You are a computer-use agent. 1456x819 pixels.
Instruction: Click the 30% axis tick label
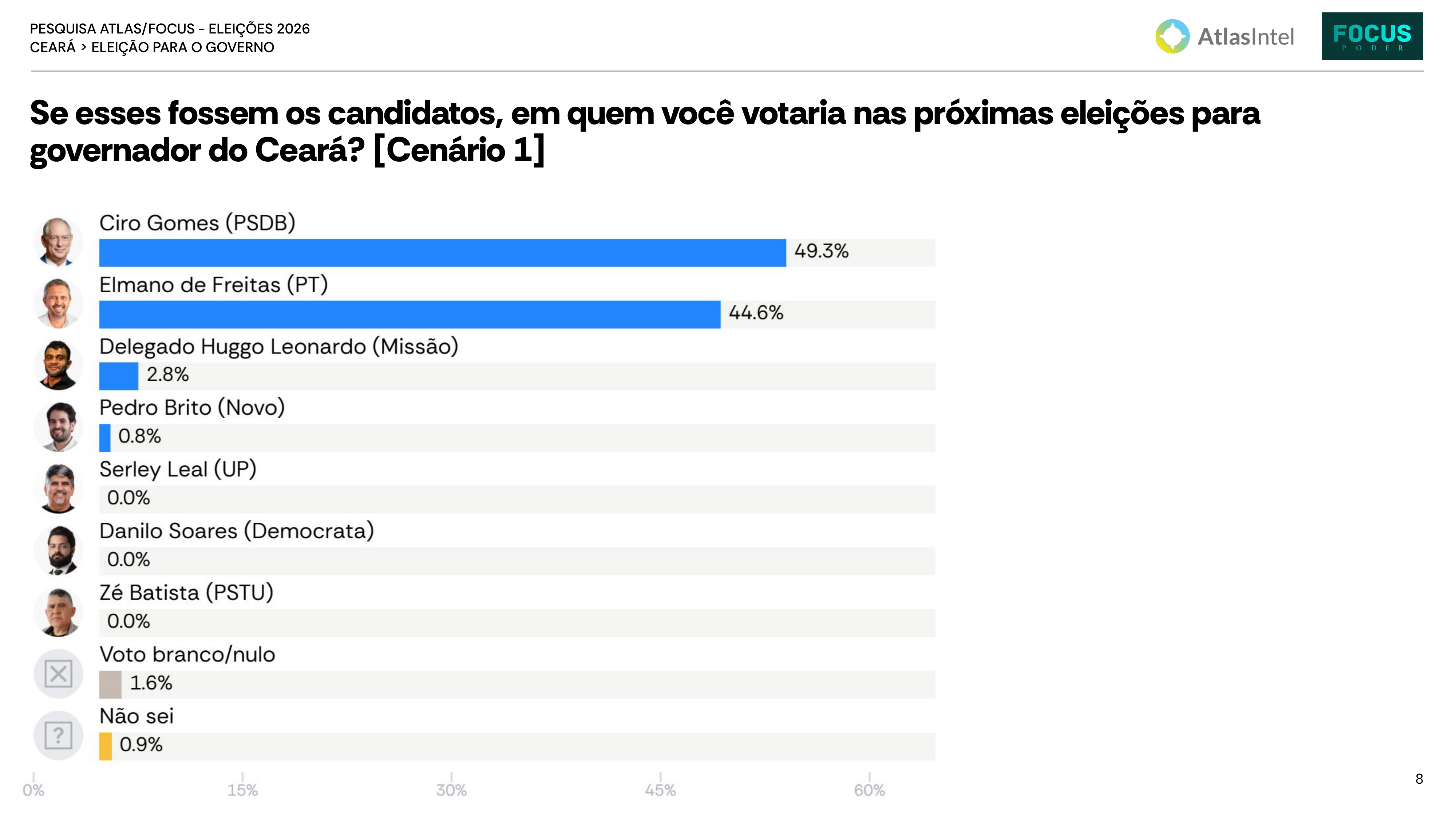click(451, 790)
